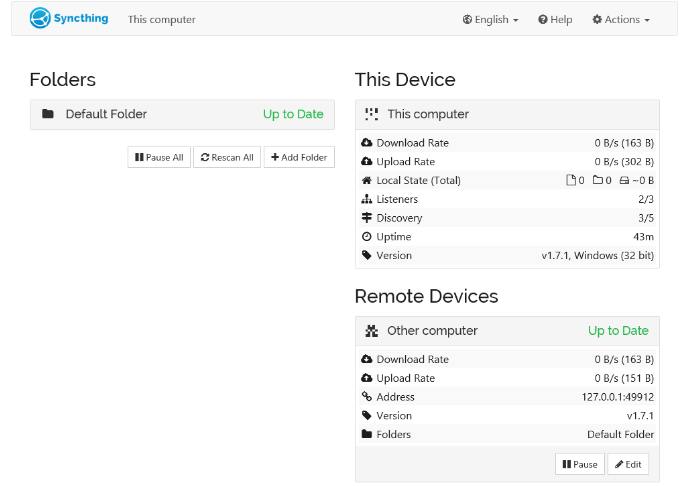Click the Discovery signpost icon
The width and height of the screenshot is (680, 486).
pyautogui.click(x=367, y=218)
